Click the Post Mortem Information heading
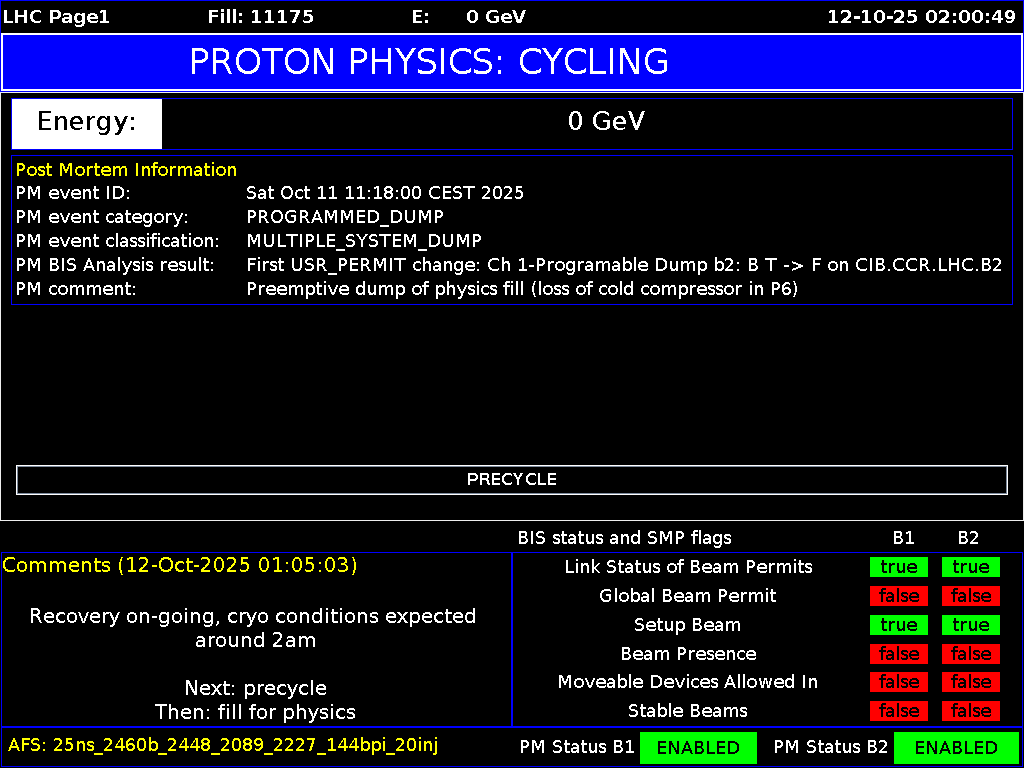Screen dimensions: 1024x768 [x=126, y=169]
